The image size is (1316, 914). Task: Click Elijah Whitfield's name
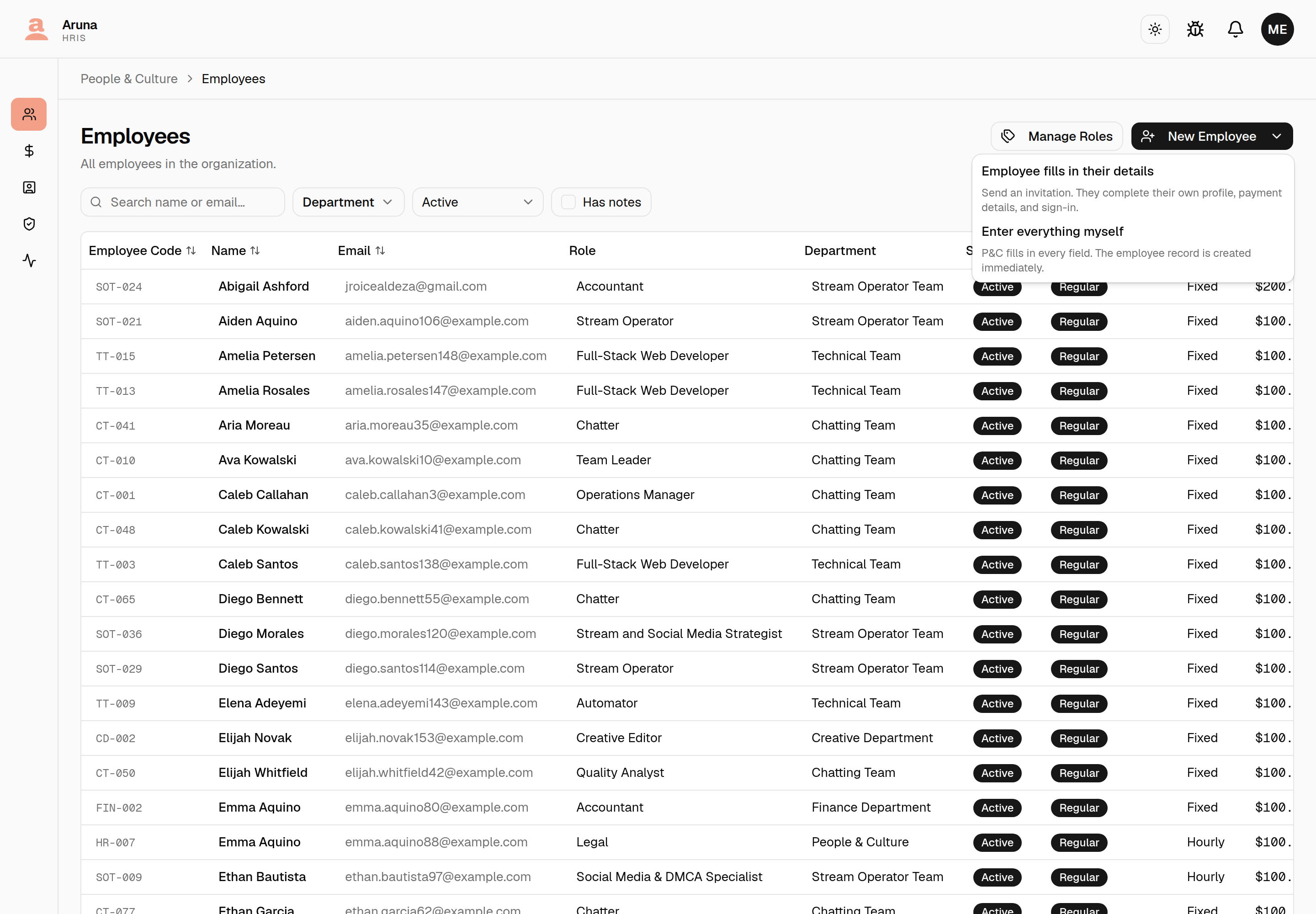click(x=263, y=772)
